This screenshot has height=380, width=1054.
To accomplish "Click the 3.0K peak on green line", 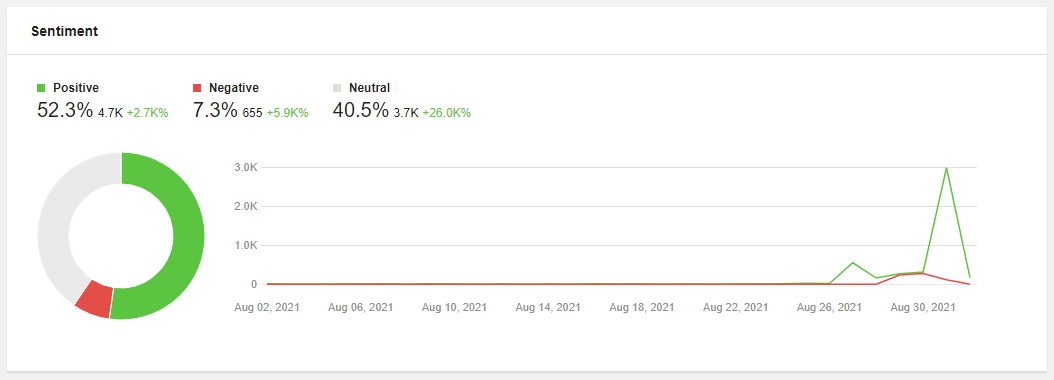I will pyautogui.click(x=946, y=168).
